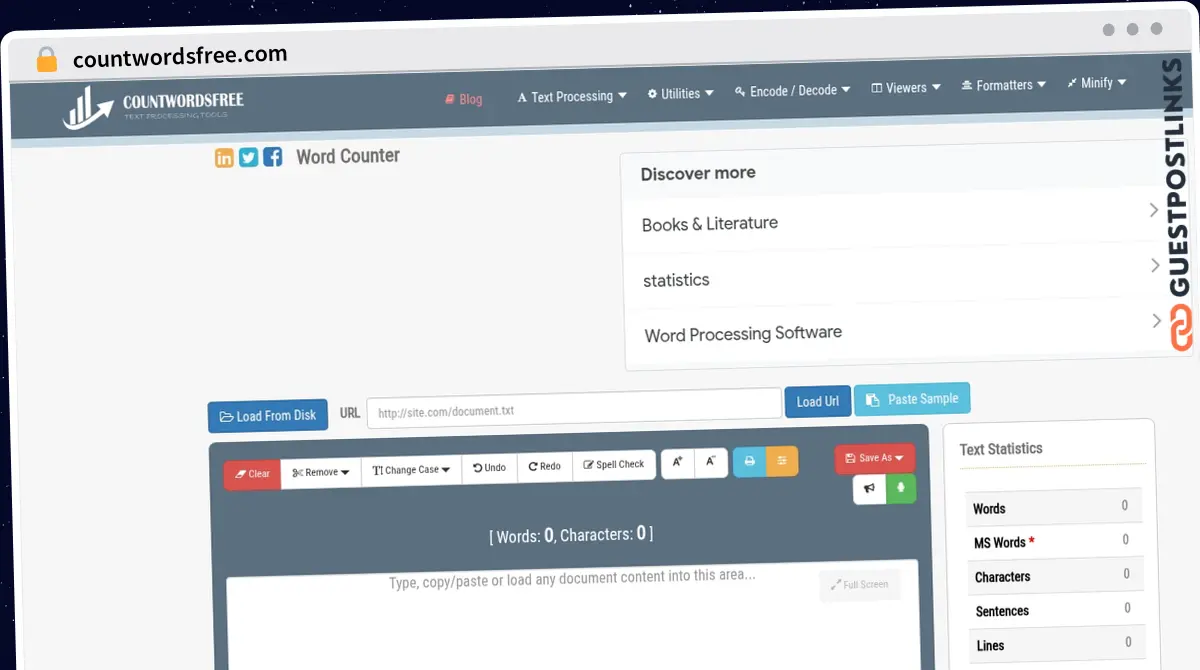This screenshot has width=1200, height=670.
Task: Open the Save As dropdown
Action: click(874, 457)
